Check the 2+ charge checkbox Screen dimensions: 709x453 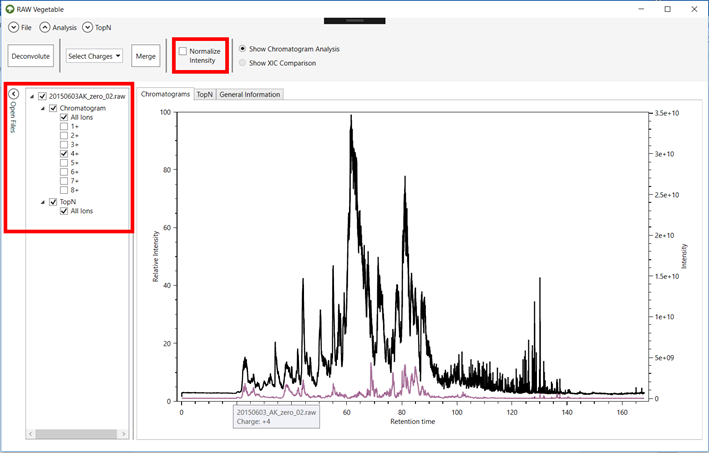pyautogui.click(x=64, y=135)
